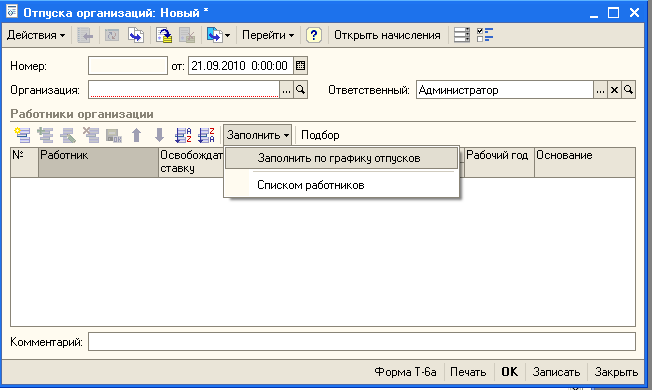Click the document movements icon with blue arrows
This screenshot has height=390, width=652.
tap(136, 35)
